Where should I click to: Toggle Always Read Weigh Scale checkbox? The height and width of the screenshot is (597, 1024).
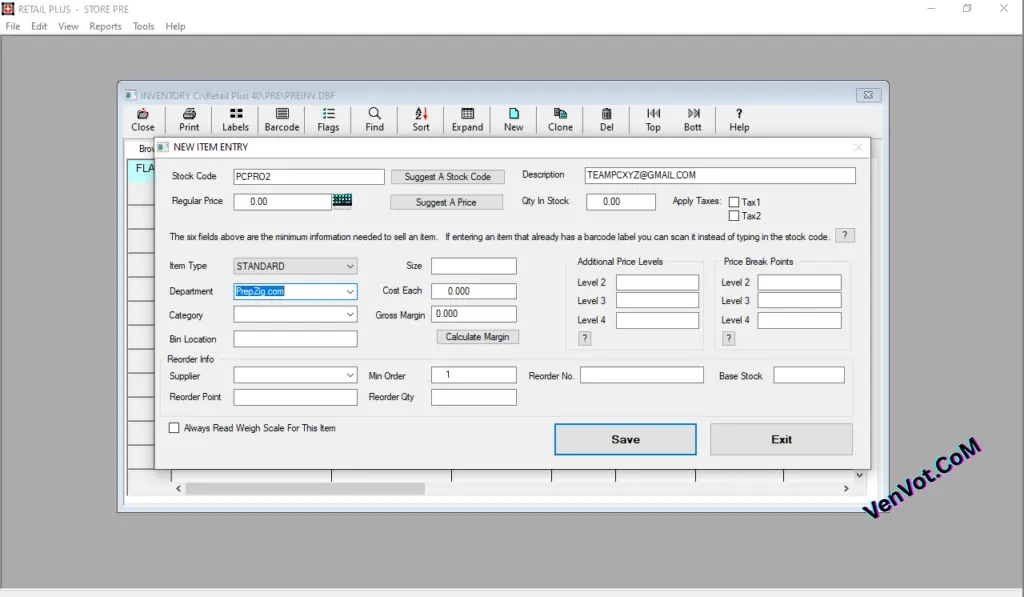pyautogui.click(x=174, y=428)
